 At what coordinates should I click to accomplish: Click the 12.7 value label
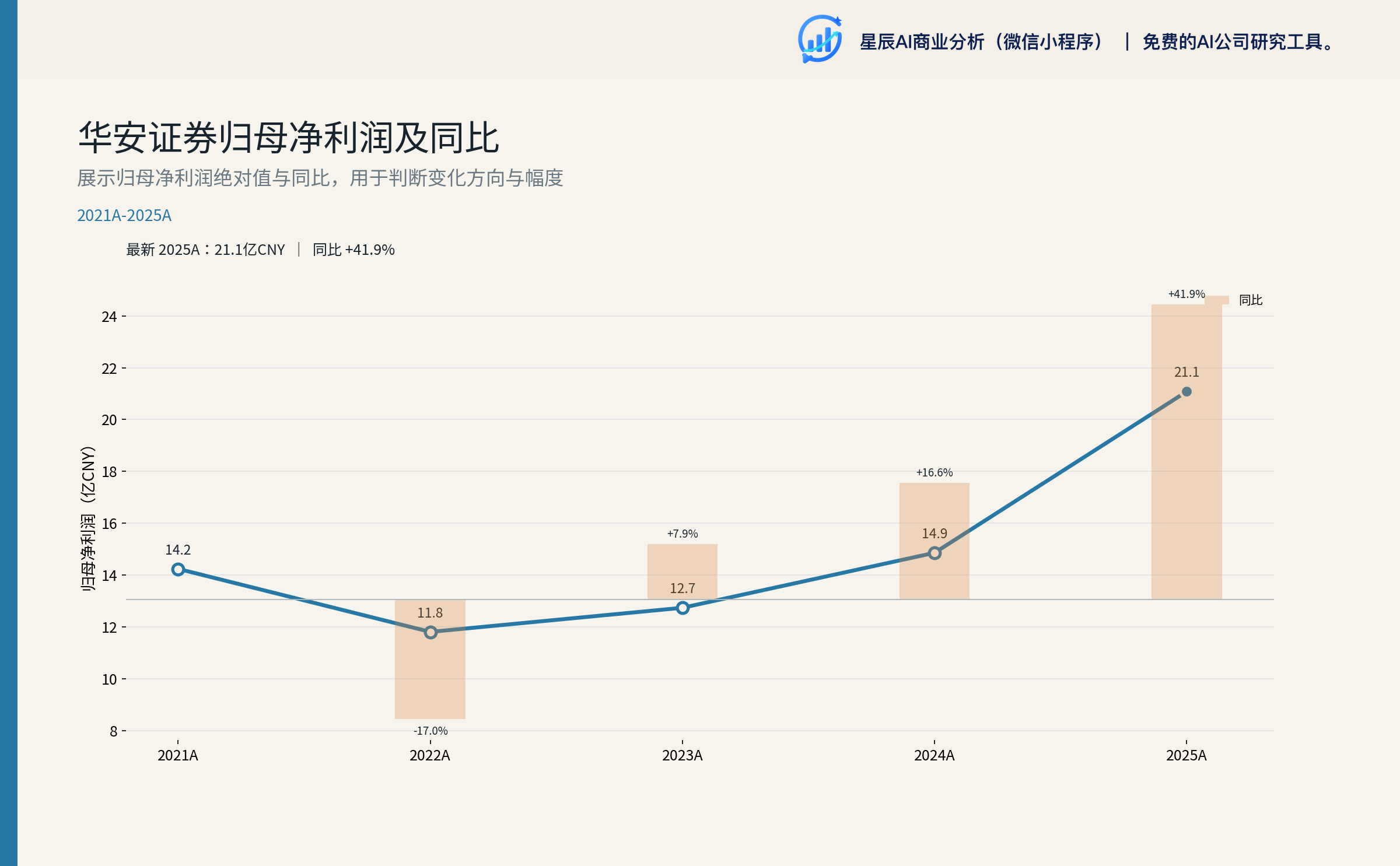tap(682, 588)
